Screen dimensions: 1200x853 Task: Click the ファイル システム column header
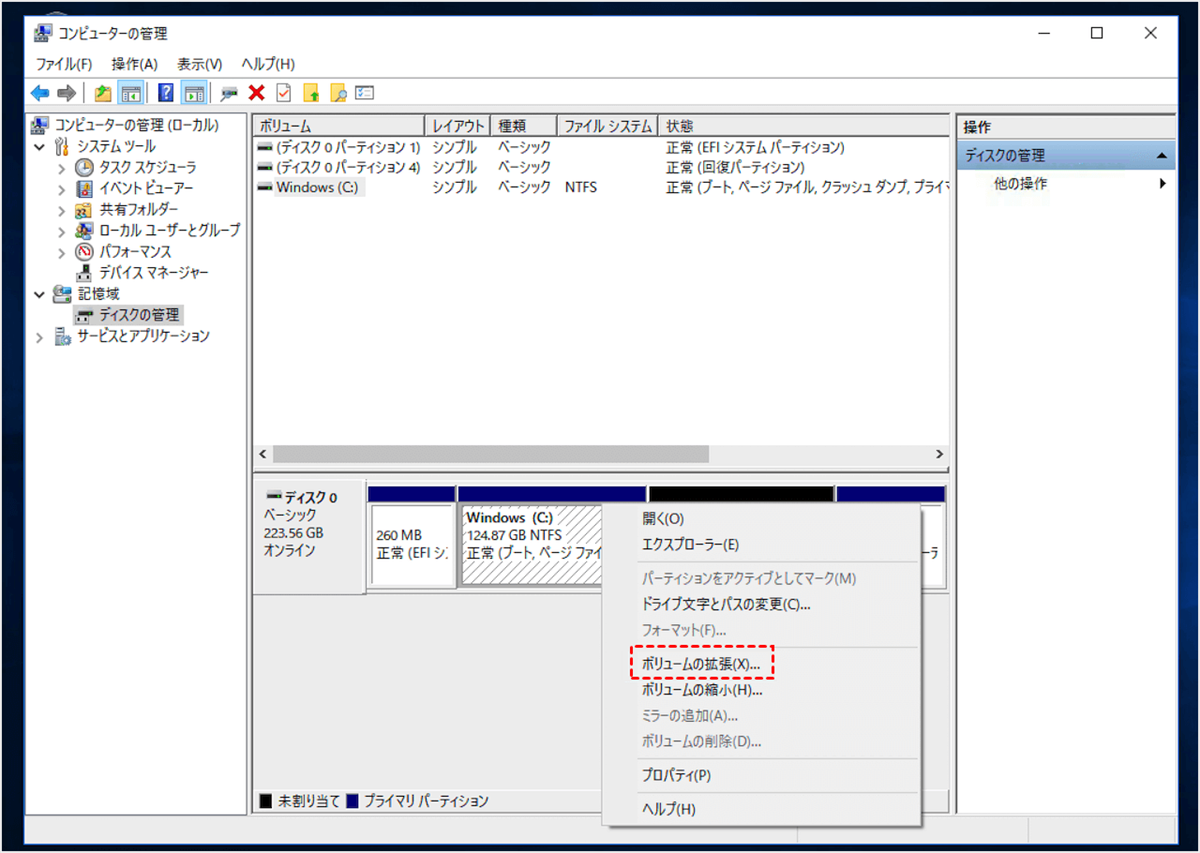pyautogui.click(x=603, y=127)
